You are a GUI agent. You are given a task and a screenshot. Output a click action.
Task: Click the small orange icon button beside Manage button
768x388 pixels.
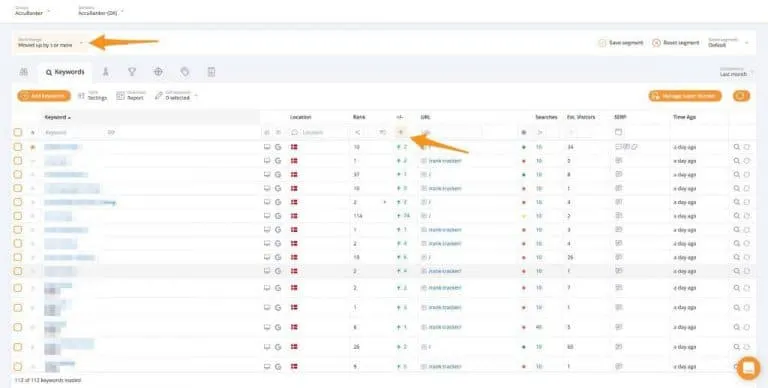742,96
